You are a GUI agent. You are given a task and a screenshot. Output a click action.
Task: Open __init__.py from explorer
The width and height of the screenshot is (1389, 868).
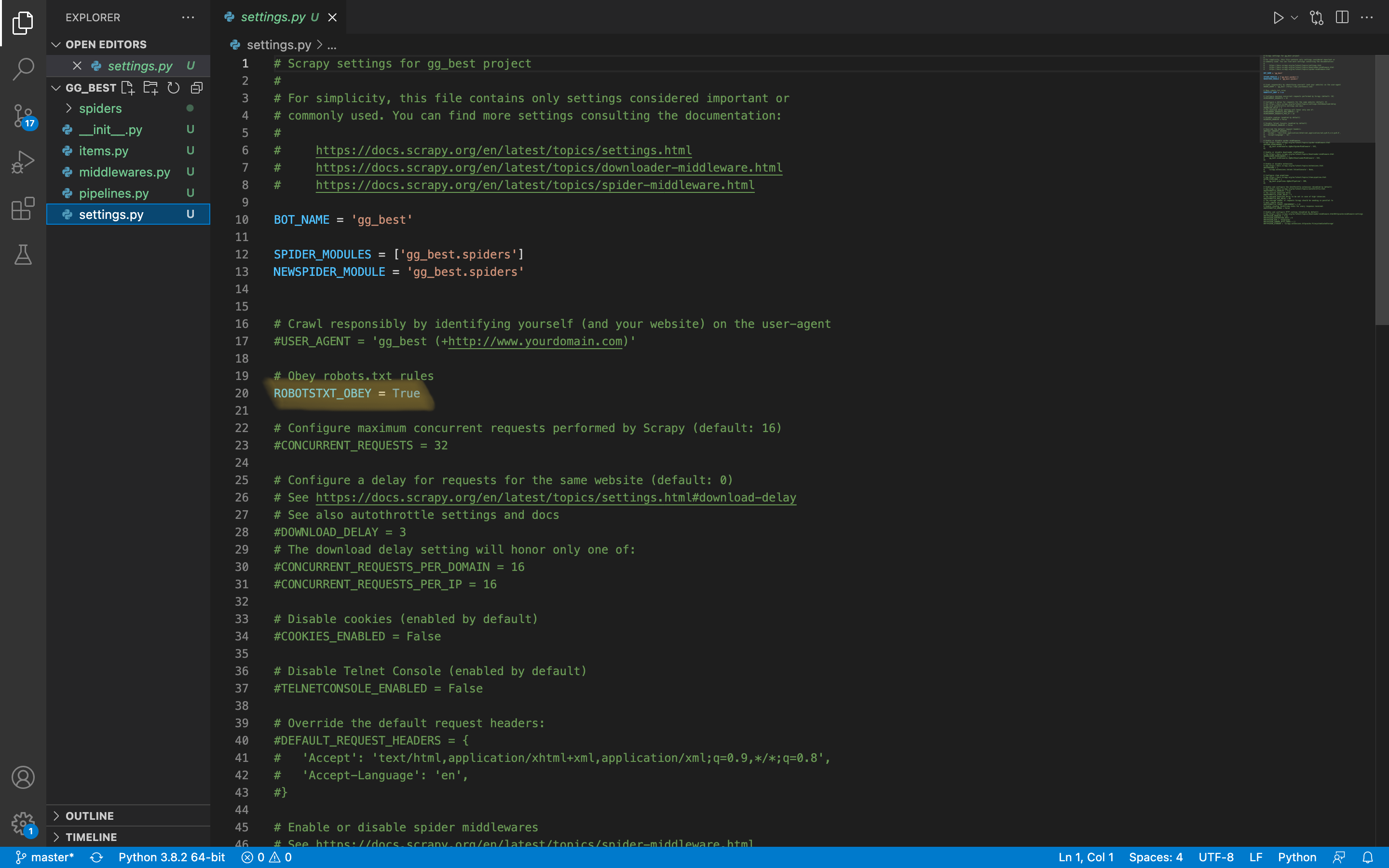[129, 130]
